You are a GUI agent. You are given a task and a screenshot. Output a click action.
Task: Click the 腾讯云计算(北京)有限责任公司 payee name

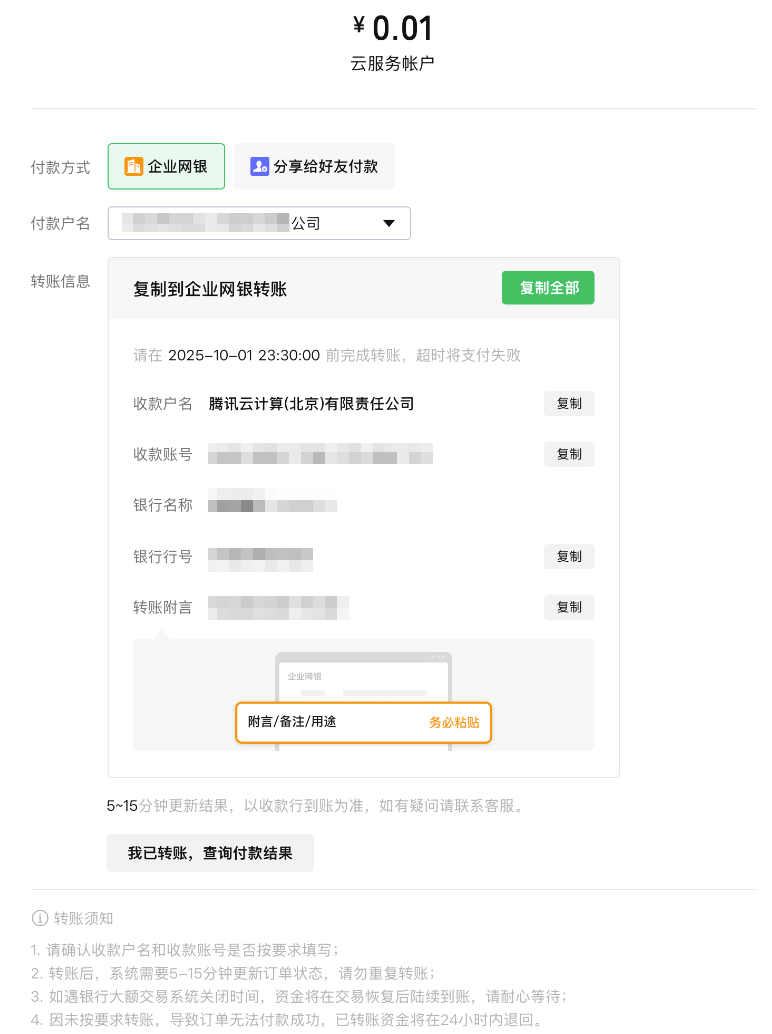(x=311, y=404)
